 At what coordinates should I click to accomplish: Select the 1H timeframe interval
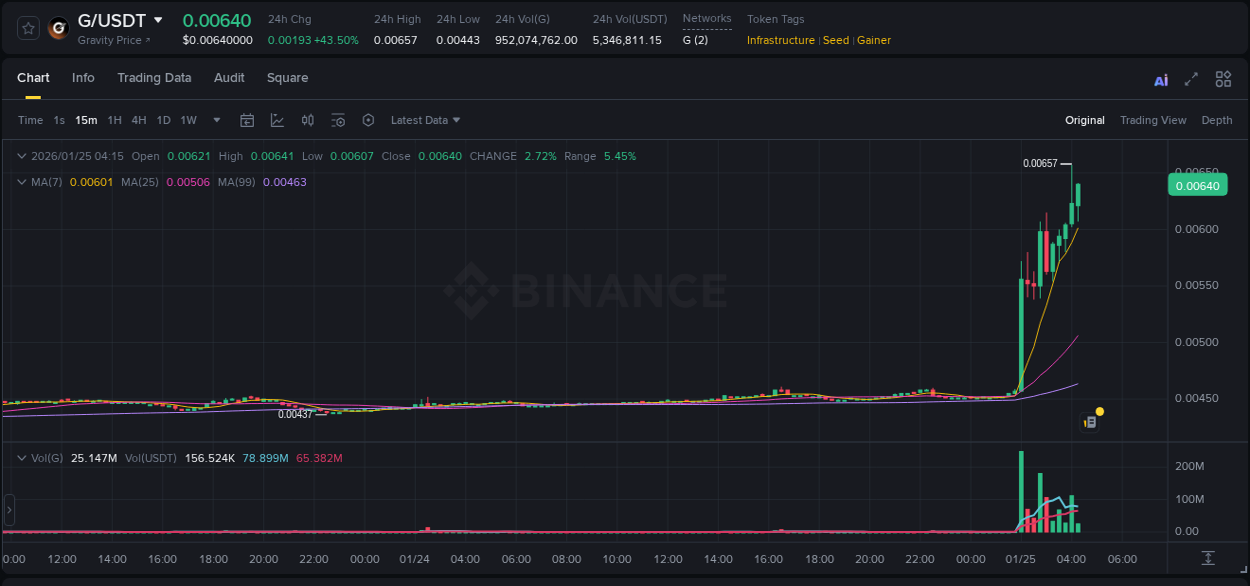[x=115, y=120]
